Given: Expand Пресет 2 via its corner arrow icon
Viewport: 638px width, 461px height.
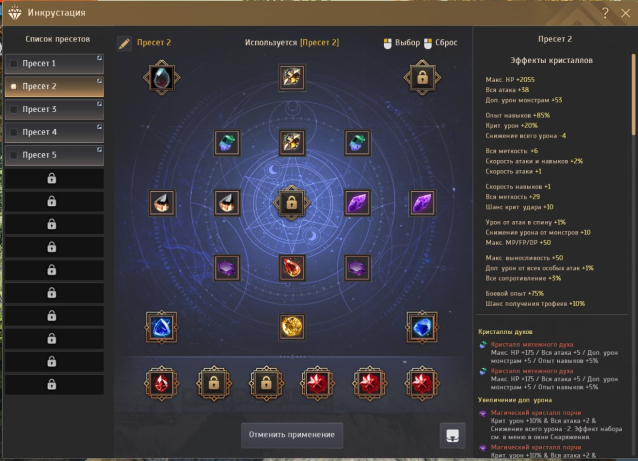Looking at the screenshot, I should (99, 81).
